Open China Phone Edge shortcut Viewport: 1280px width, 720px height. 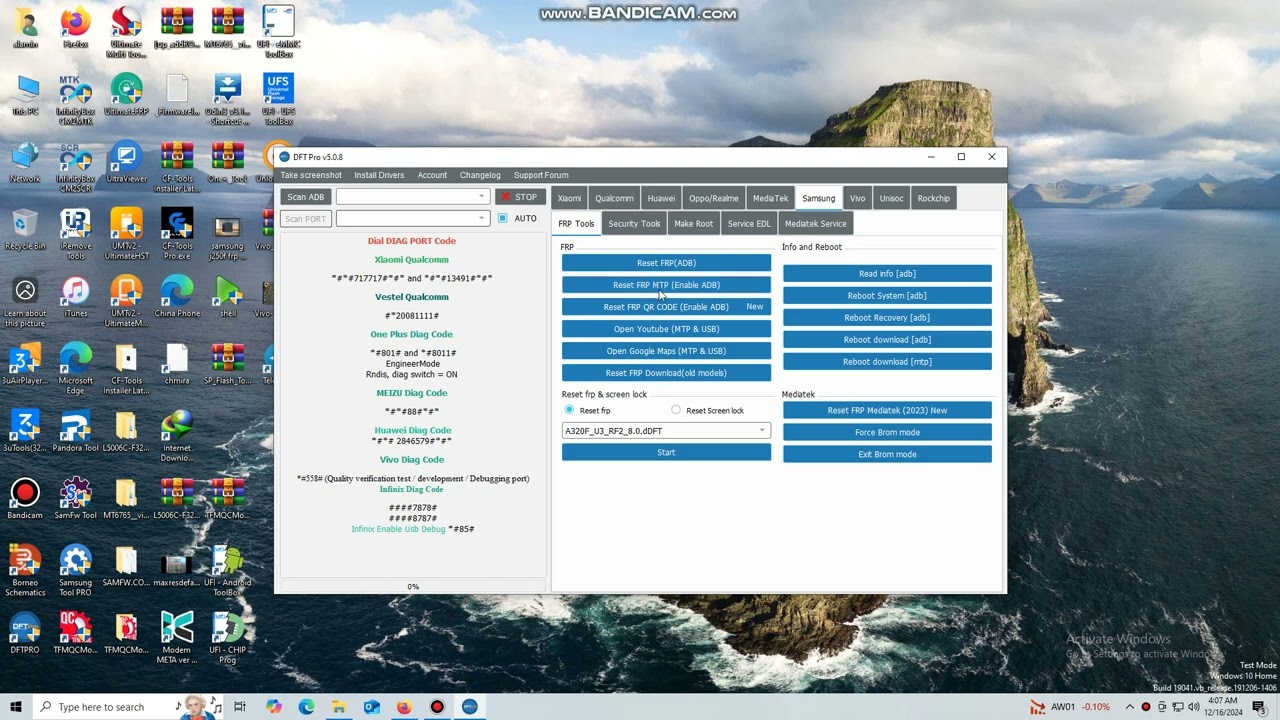point(177,297)
